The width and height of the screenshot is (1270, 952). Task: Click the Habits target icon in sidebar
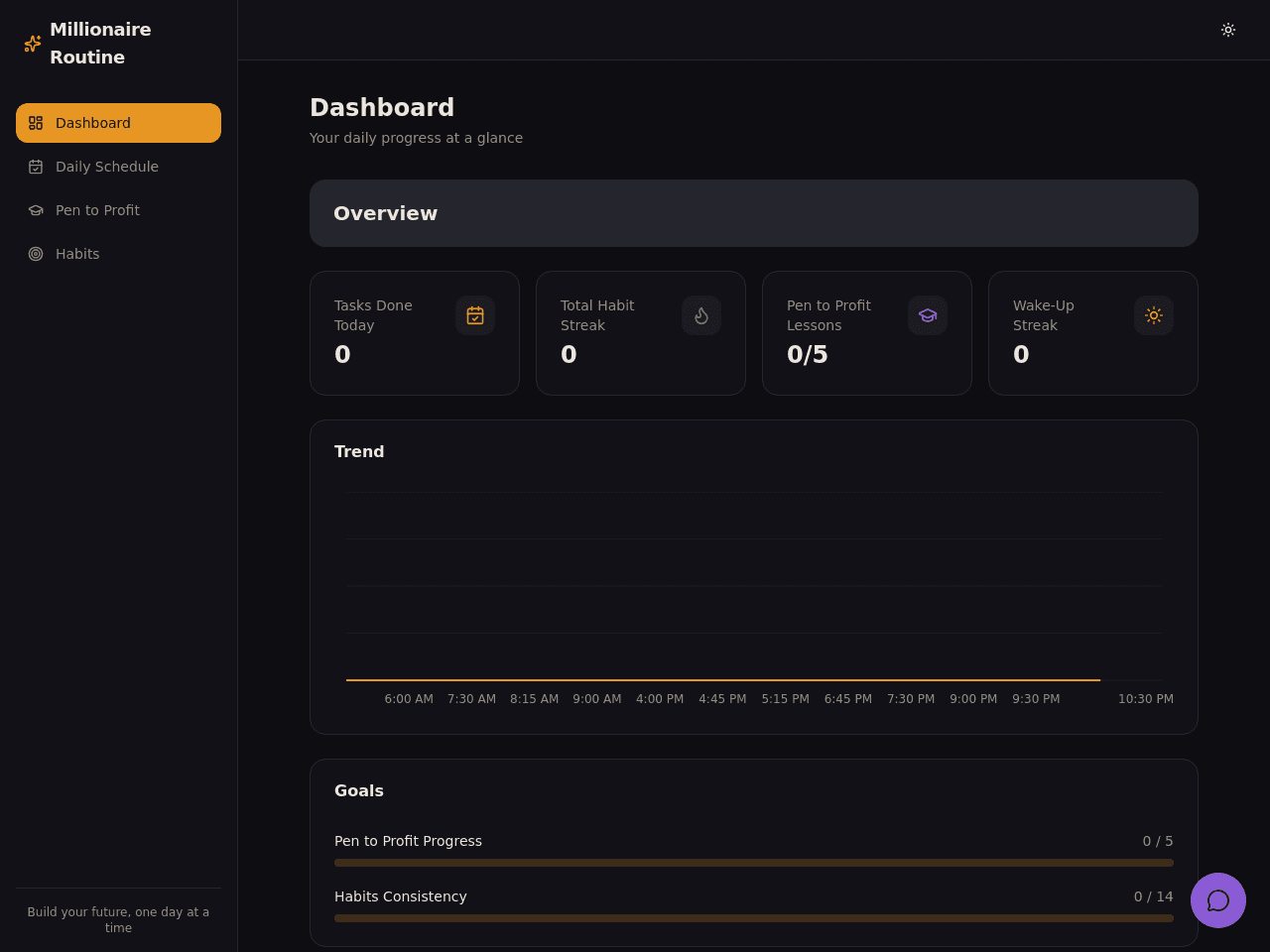coord(36,254)
